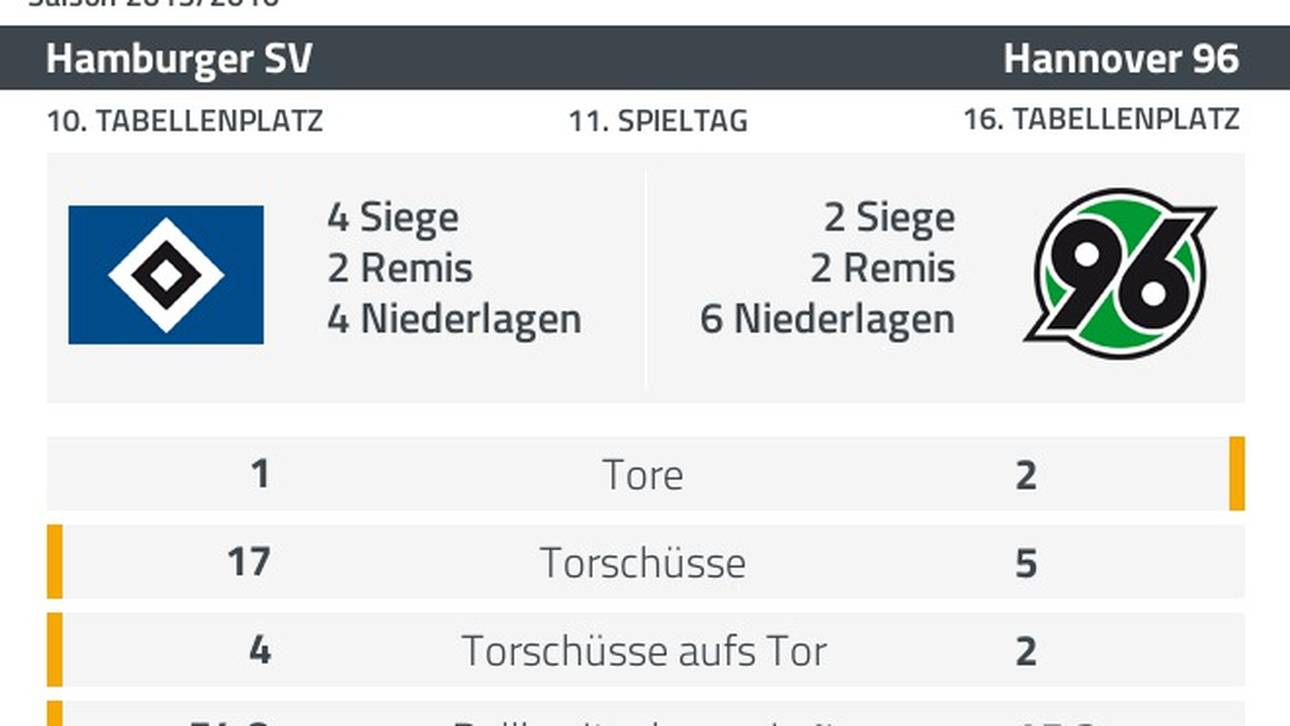Click Hamburg's 4 Niederlagen text
1290x726 pixels.
coord(454,319)
